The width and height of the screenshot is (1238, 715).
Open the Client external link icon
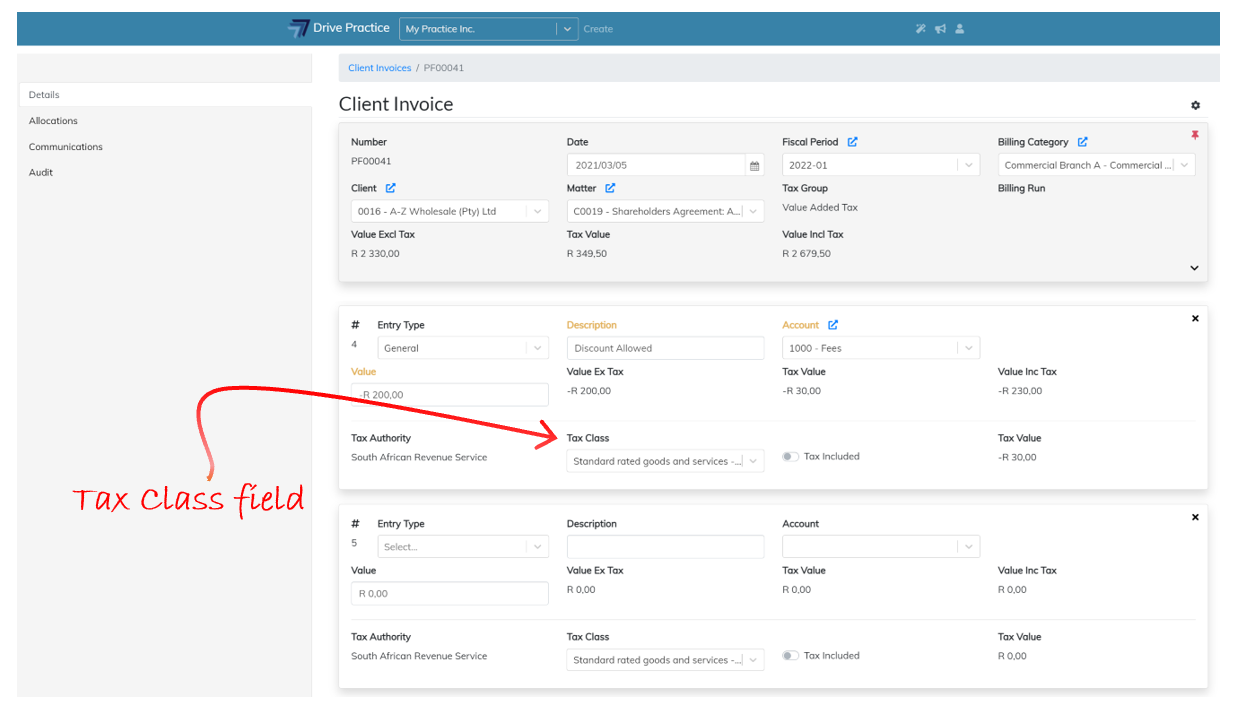click(x=391, y=188)
